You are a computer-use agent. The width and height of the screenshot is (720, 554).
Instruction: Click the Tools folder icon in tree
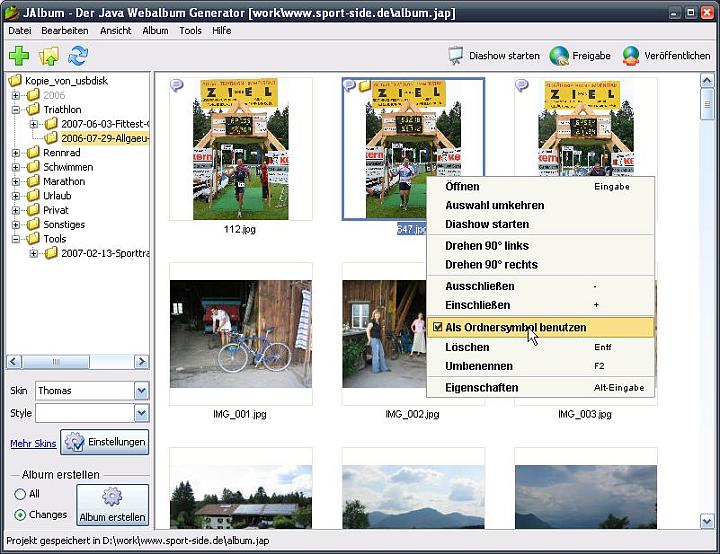click(x=33, y=239)
